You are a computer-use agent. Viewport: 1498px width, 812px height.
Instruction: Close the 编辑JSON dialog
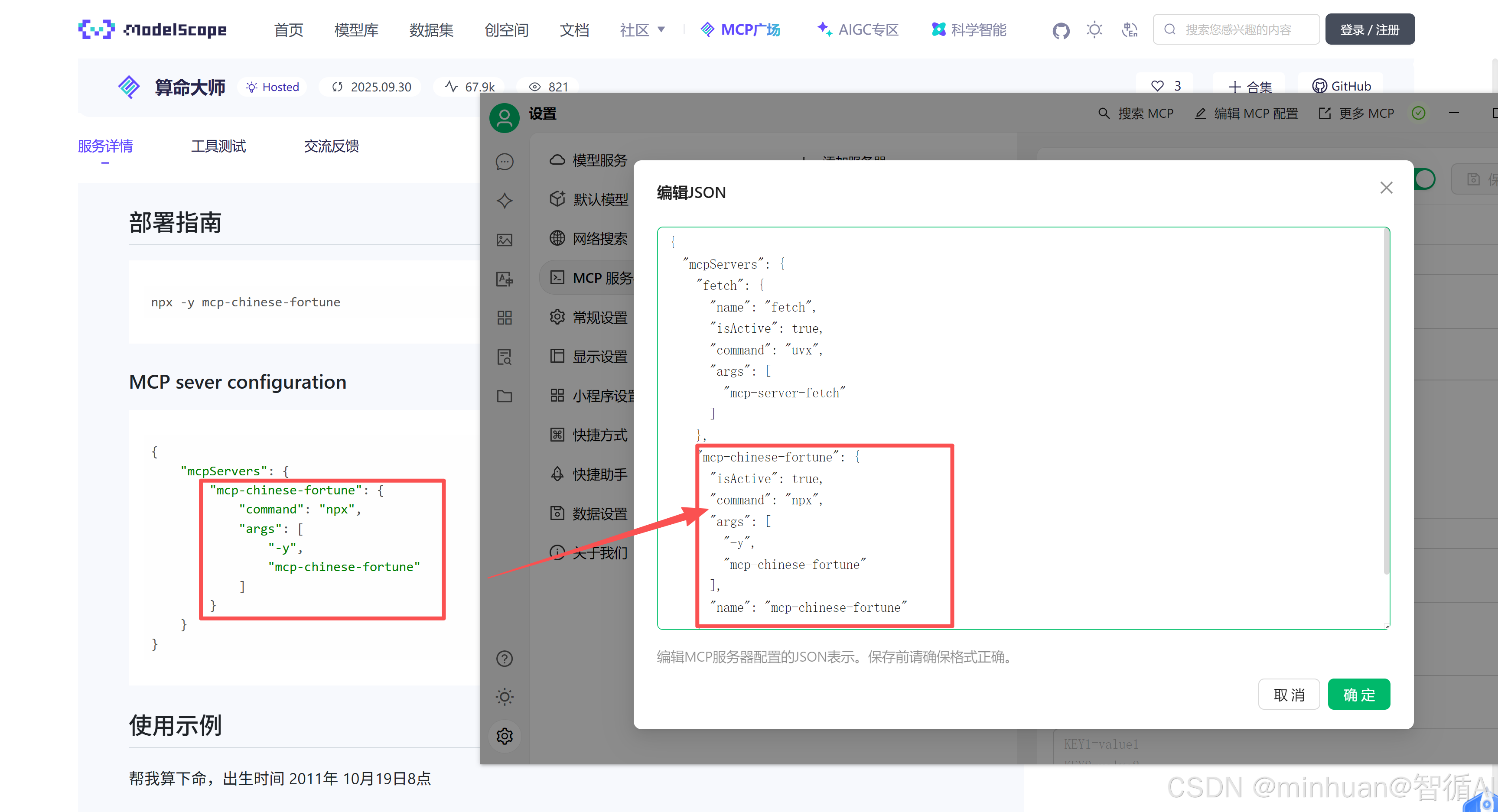[x=1386, y=188]
